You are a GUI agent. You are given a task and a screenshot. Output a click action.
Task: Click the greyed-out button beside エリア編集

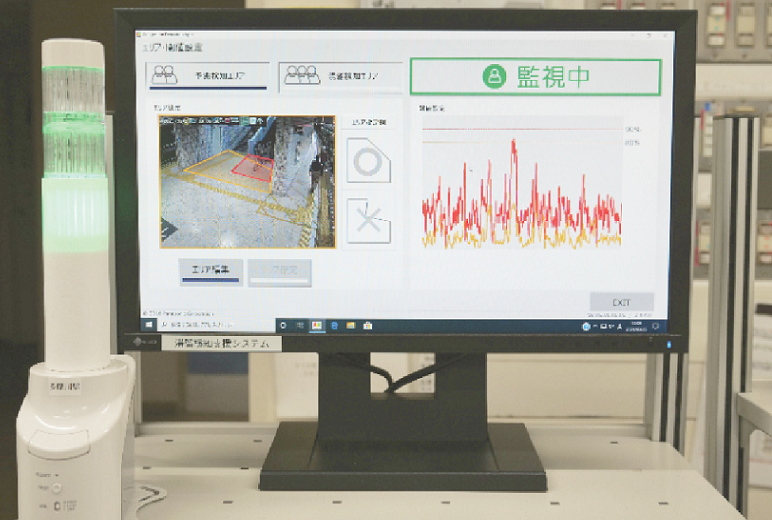tap(279, 270)
